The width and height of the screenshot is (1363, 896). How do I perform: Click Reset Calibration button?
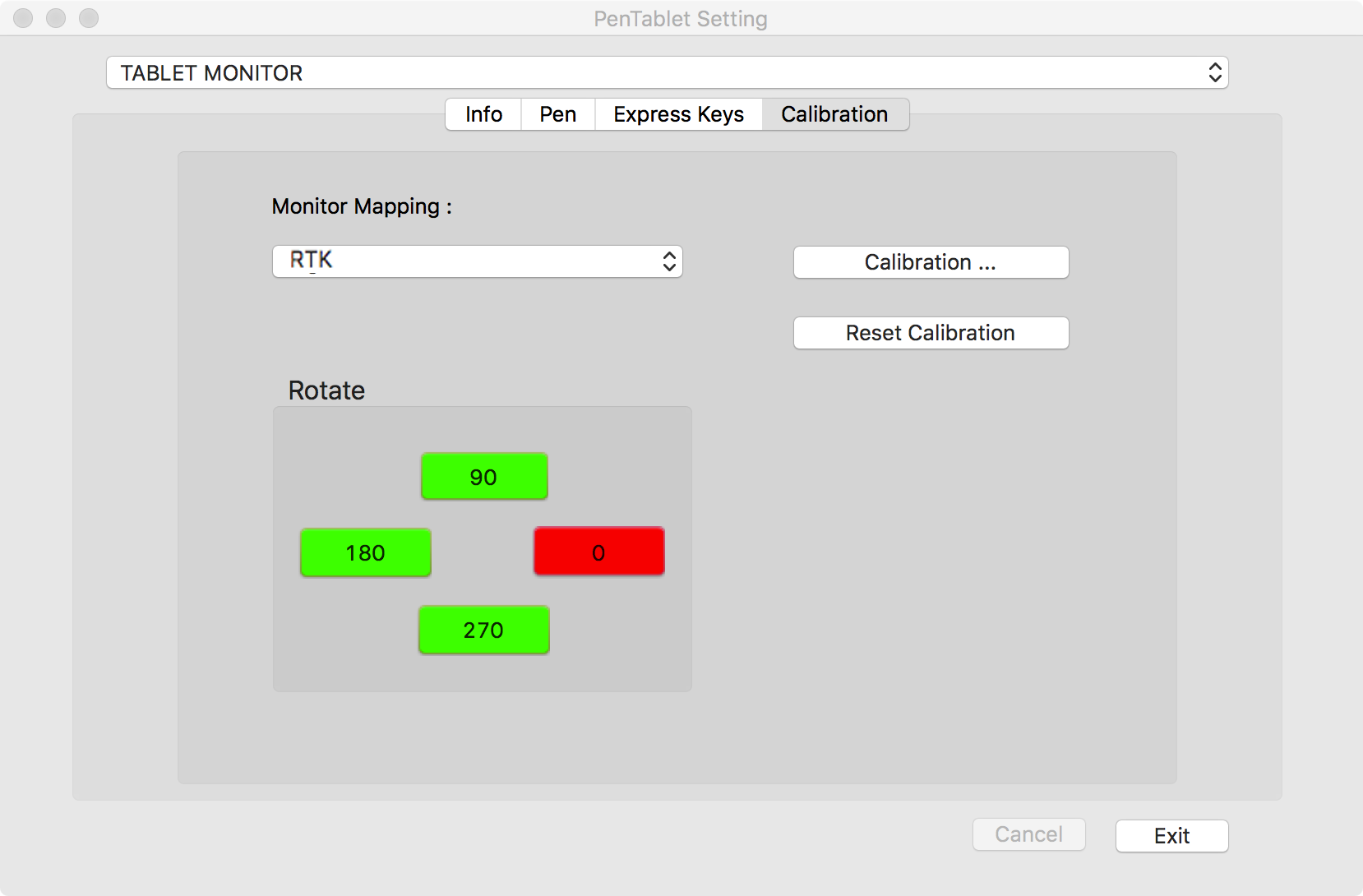931,333
